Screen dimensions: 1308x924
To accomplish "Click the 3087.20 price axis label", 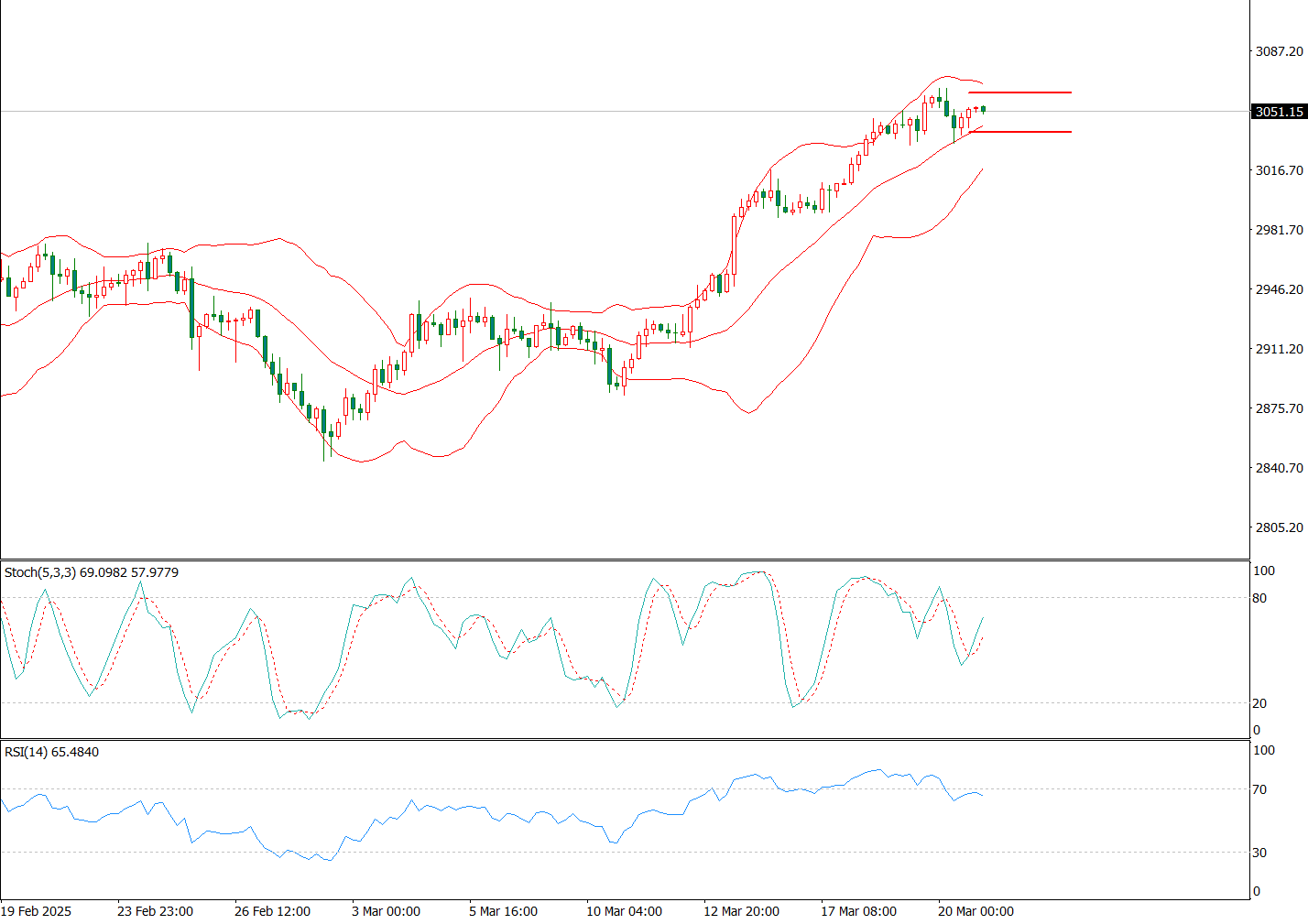I will coord(1279,51).
